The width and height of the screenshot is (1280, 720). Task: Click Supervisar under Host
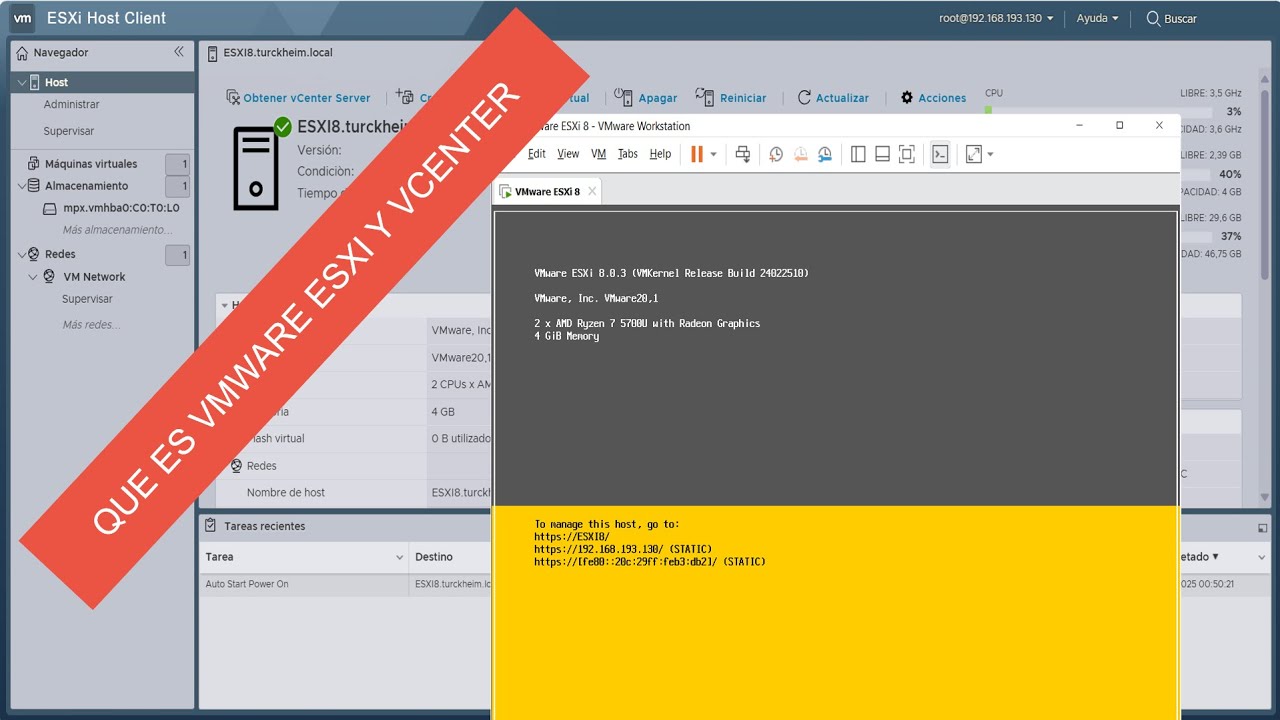coord(68,131)
